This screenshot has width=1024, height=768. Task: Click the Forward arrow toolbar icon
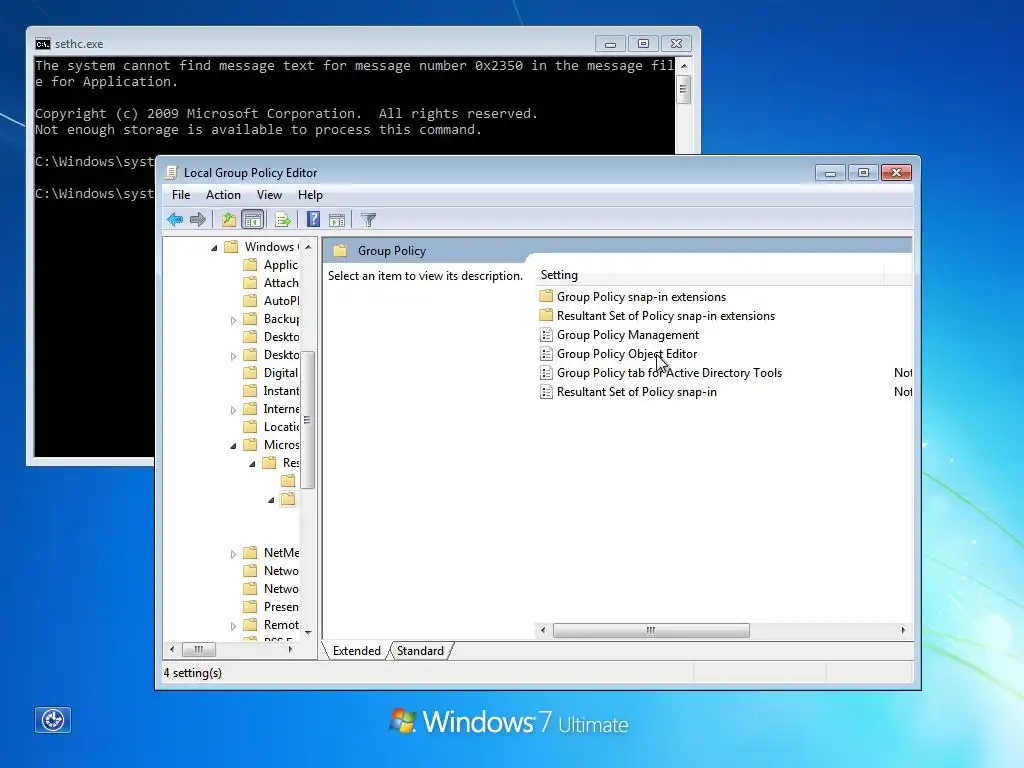[198, 220]
